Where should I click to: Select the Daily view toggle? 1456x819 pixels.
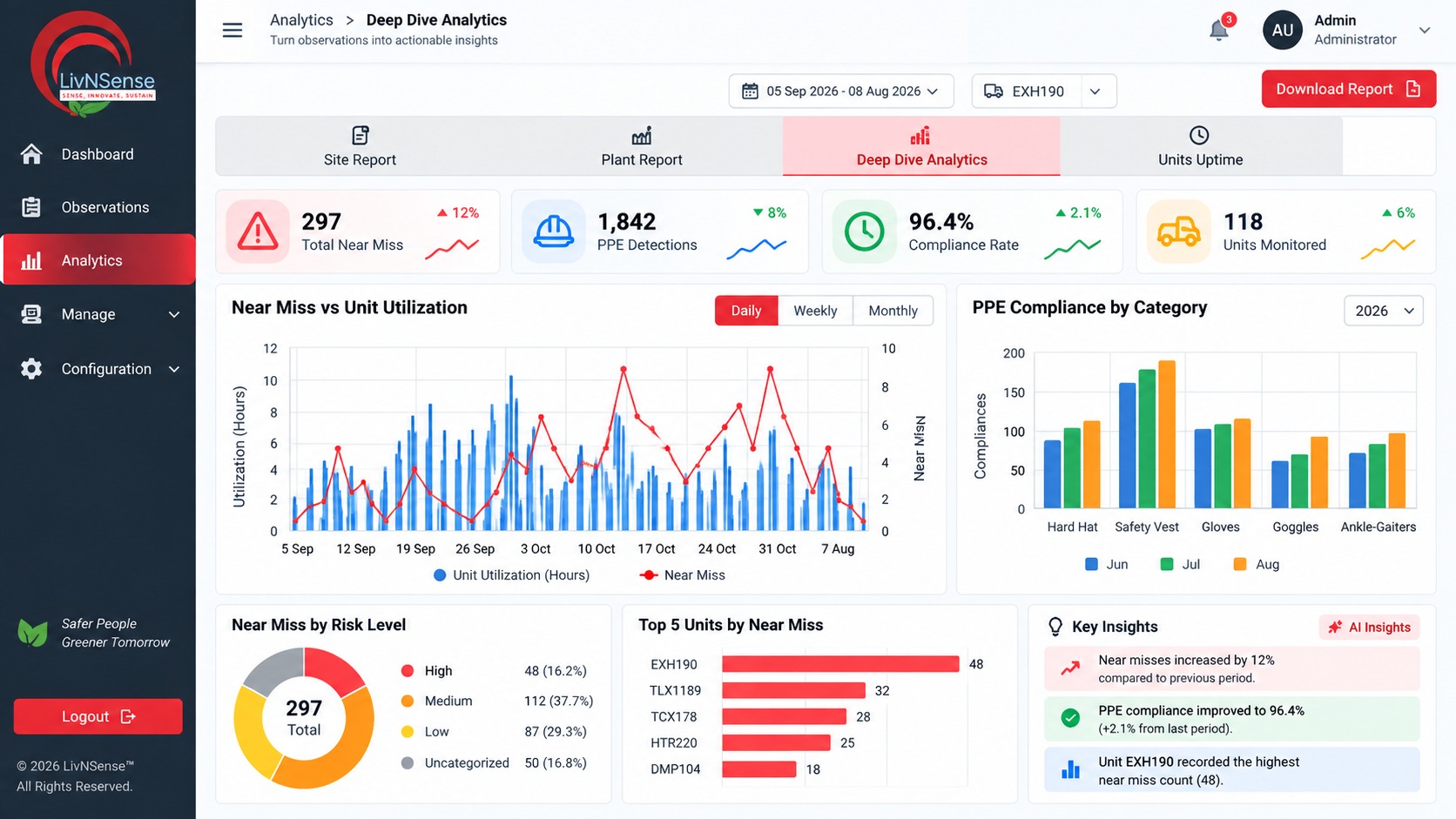pyautogui.click(x=746, y=311)
